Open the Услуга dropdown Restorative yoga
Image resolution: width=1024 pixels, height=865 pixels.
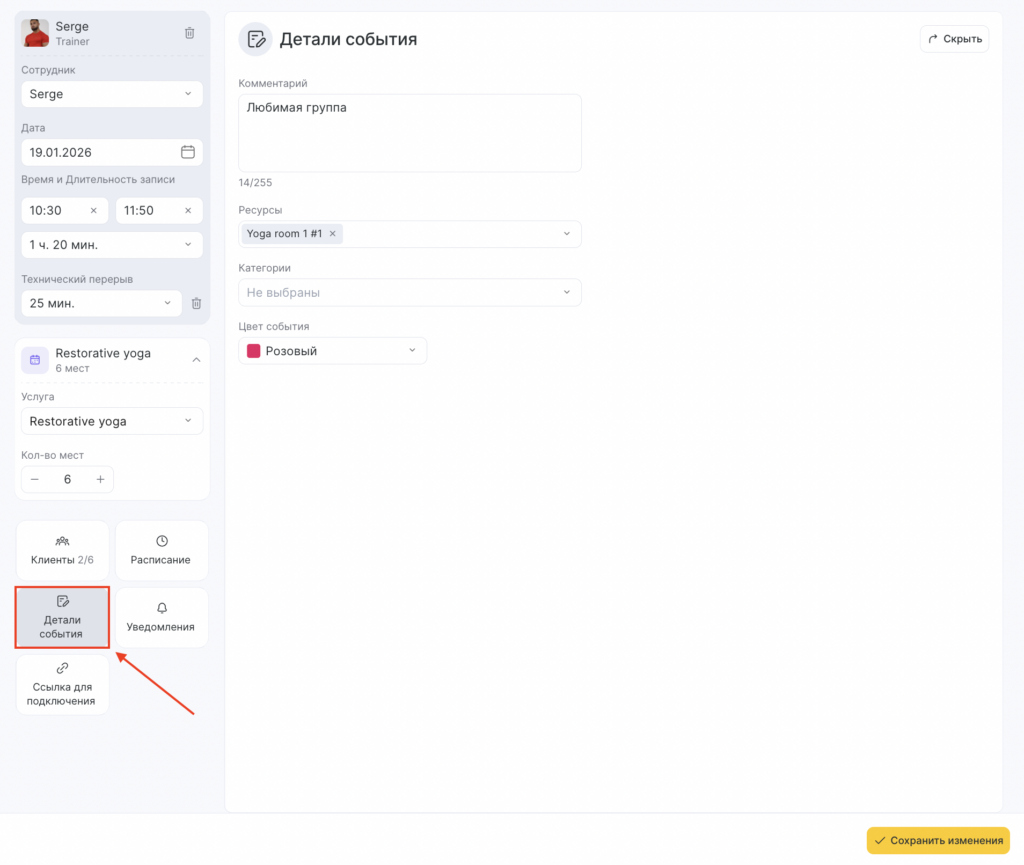pos(112,421)
